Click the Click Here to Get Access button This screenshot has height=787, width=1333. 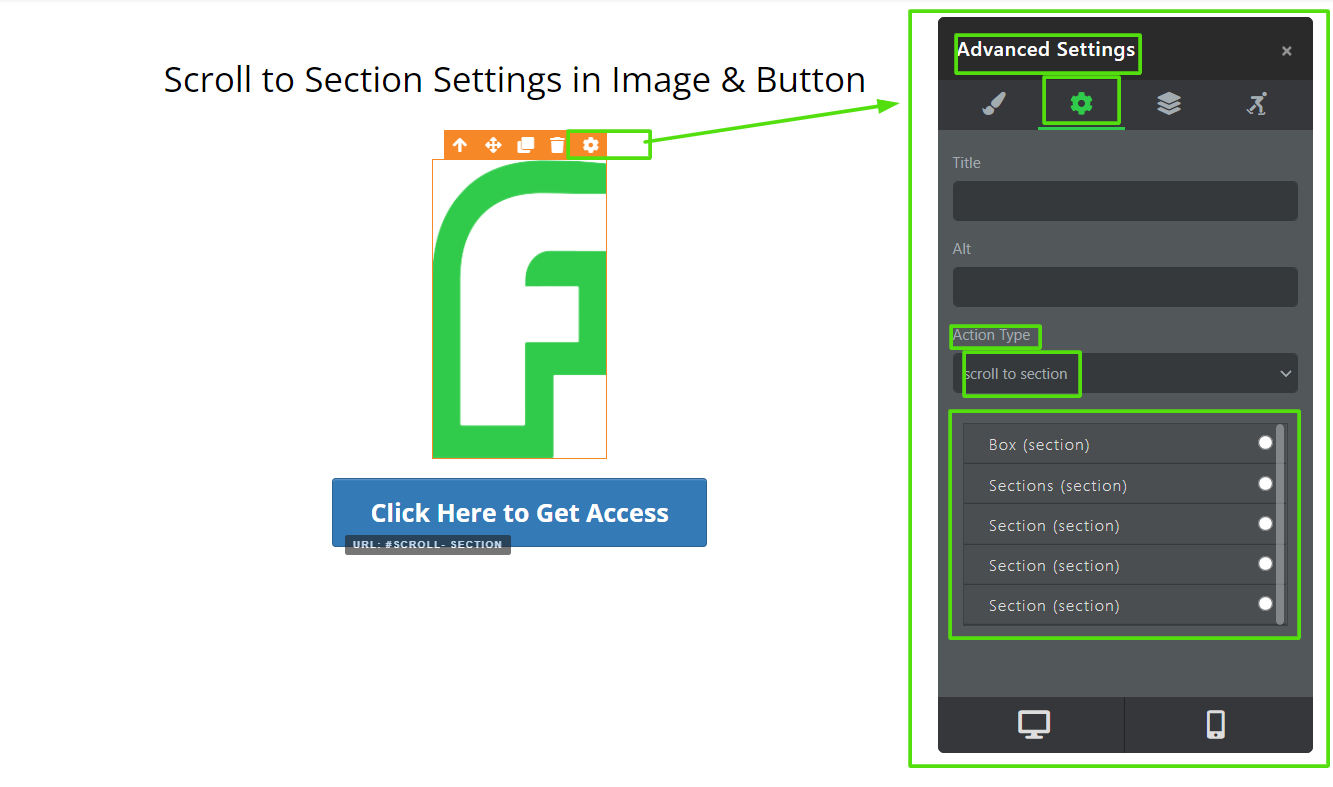tap(519, 512)
